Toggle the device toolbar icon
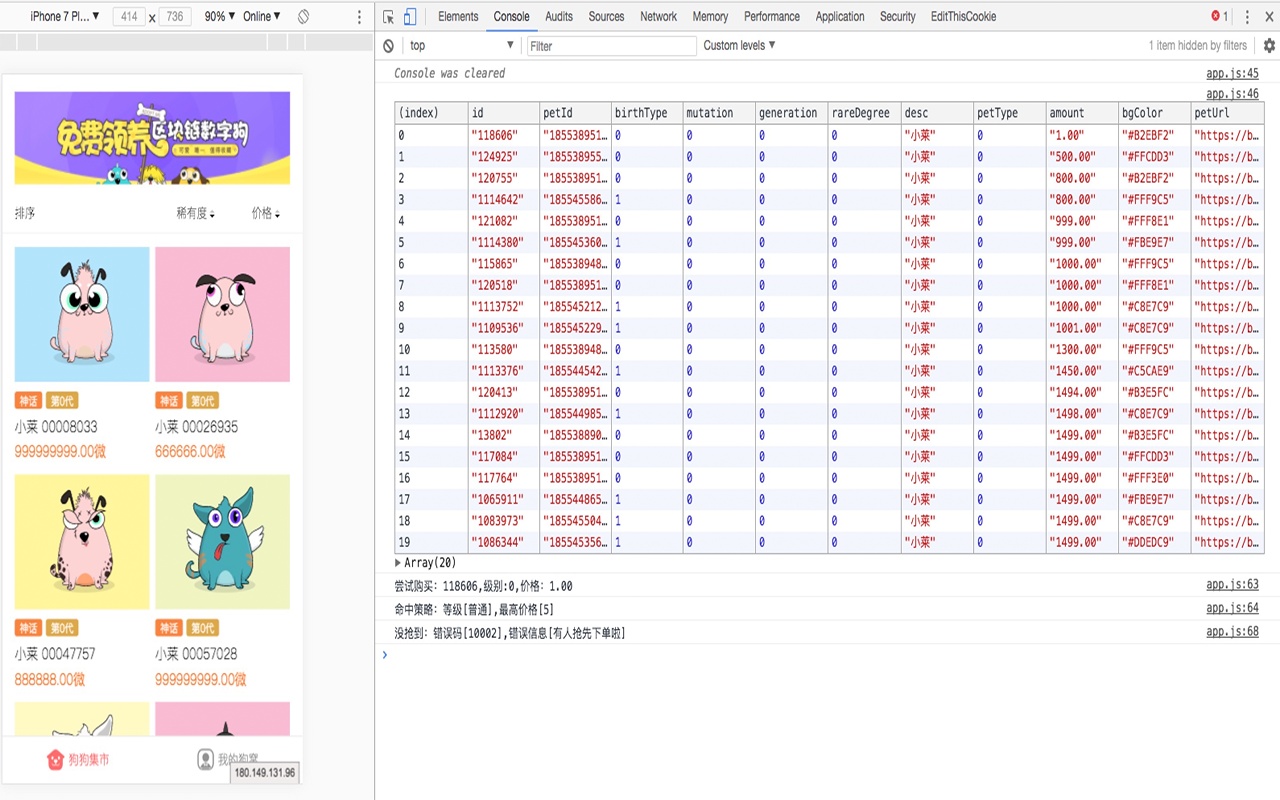 410,17
